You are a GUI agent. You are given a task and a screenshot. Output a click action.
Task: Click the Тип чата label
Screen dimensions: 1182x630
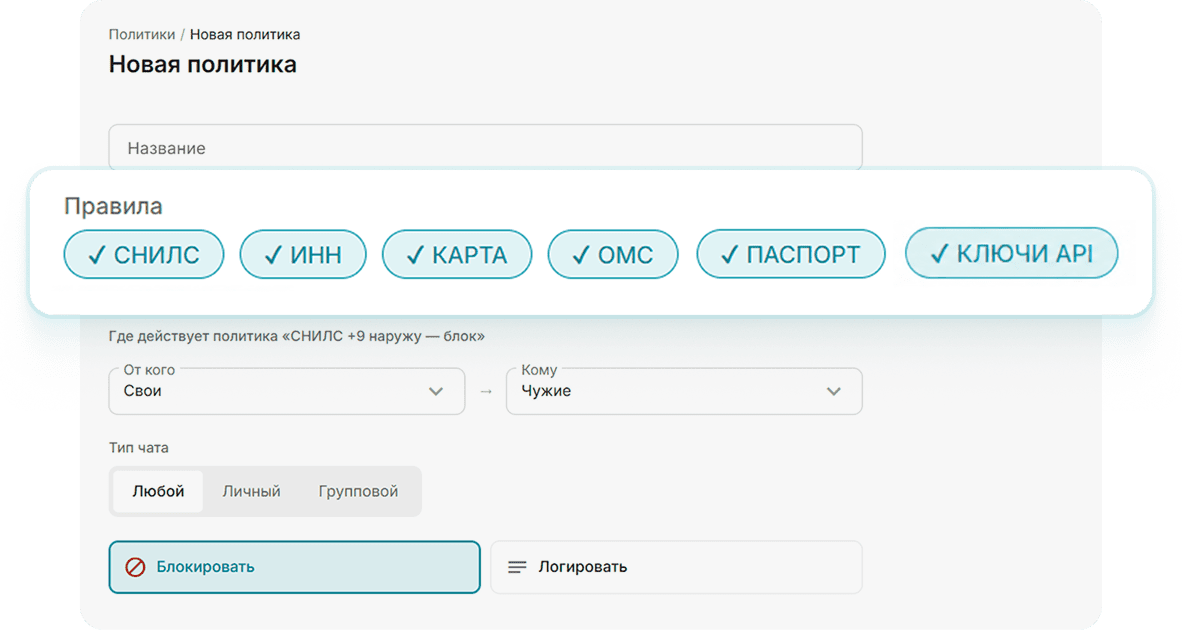point(139,448)
